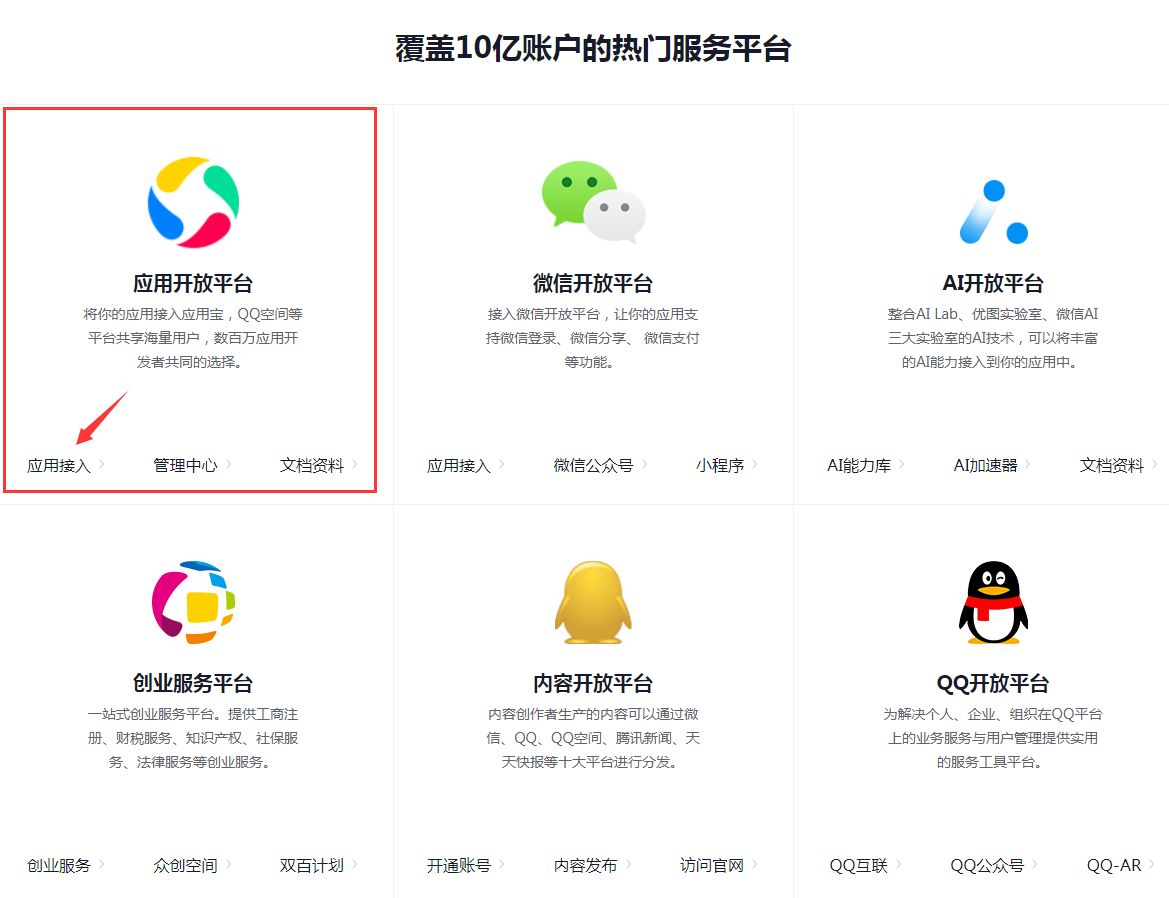Click the 内容开放平台 title text
Screen dimensions: 1169x898
point(593,683)
